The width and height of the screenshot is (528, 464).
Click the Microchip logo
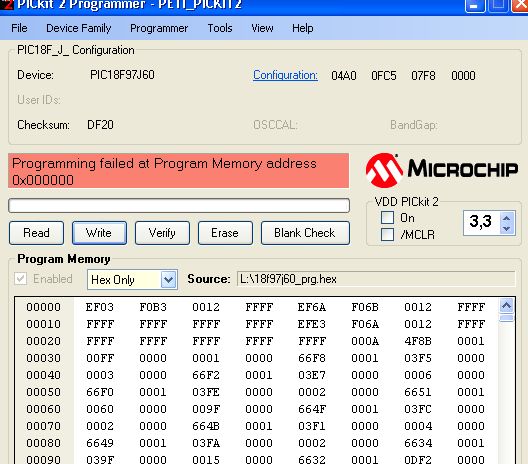tap(442, 170)
